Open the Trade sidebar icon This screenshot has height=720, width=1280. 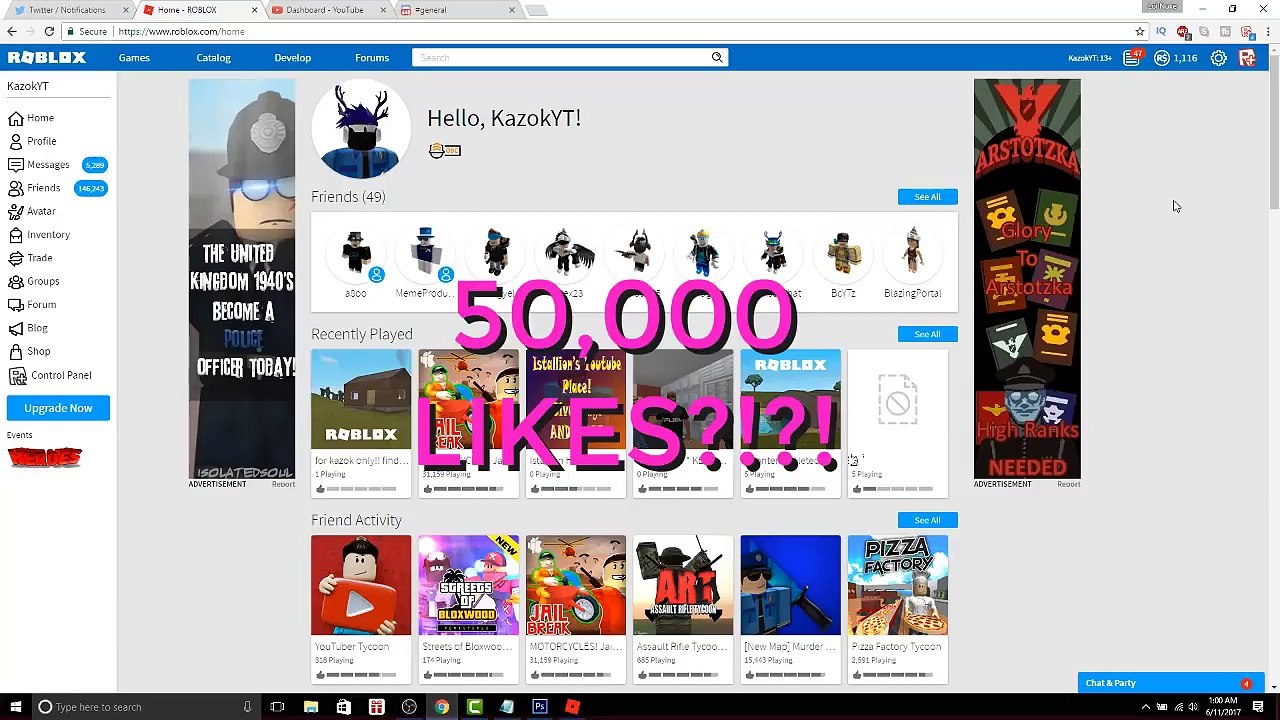pyautogui.click(x=15, y=258)
